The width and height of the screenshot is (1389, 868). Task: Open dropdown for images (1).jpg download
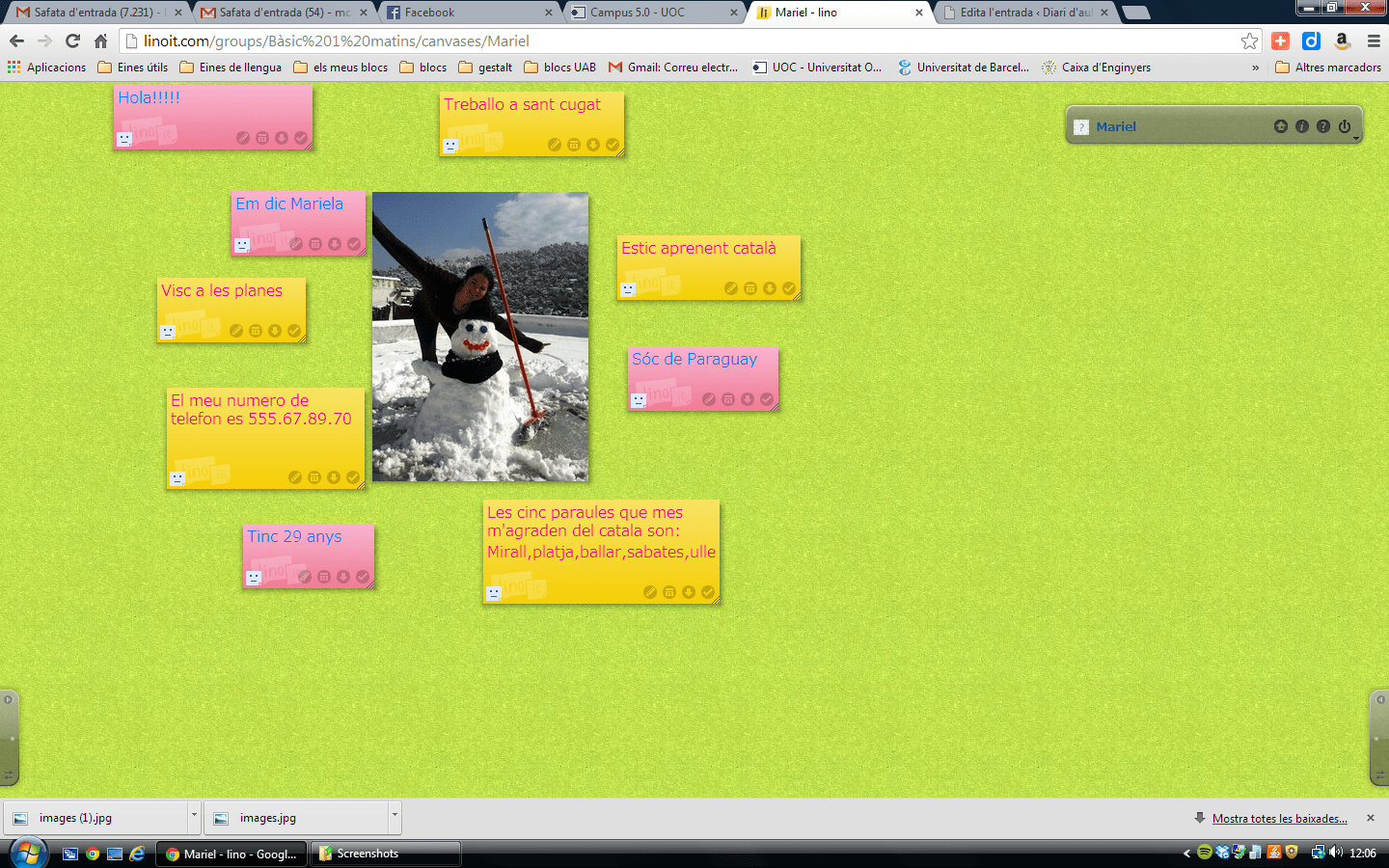tap(194, 817)
